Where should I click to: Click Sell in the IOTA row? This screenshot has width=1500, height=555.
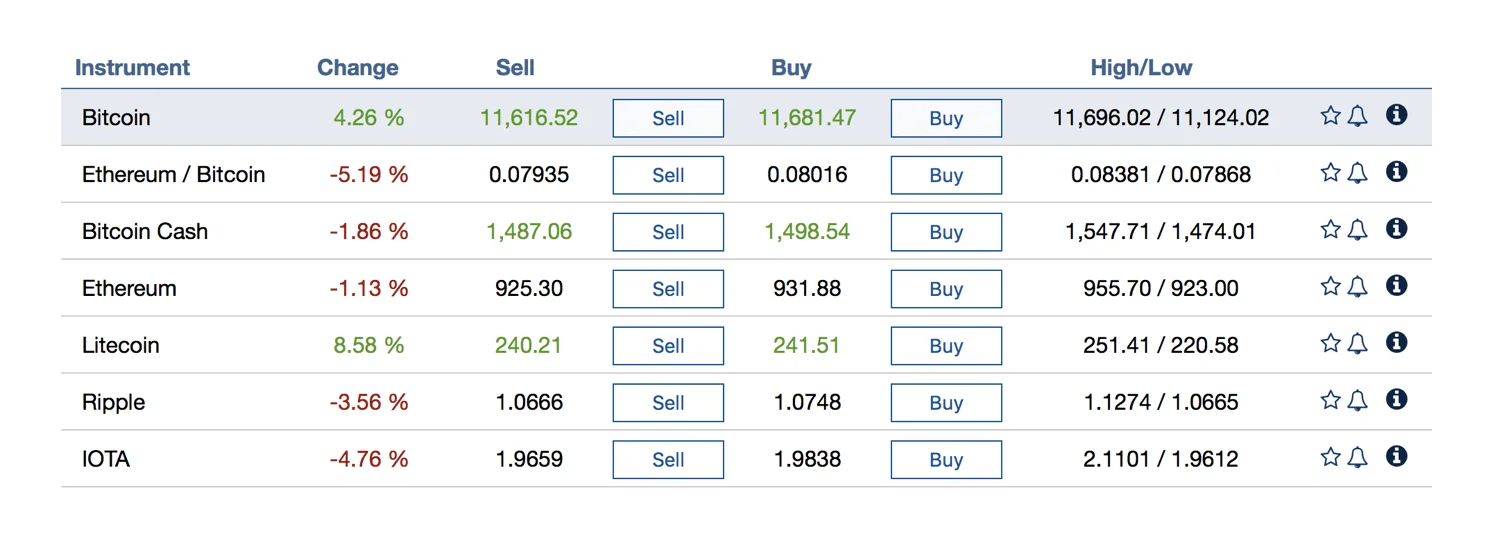pos(668,460)
